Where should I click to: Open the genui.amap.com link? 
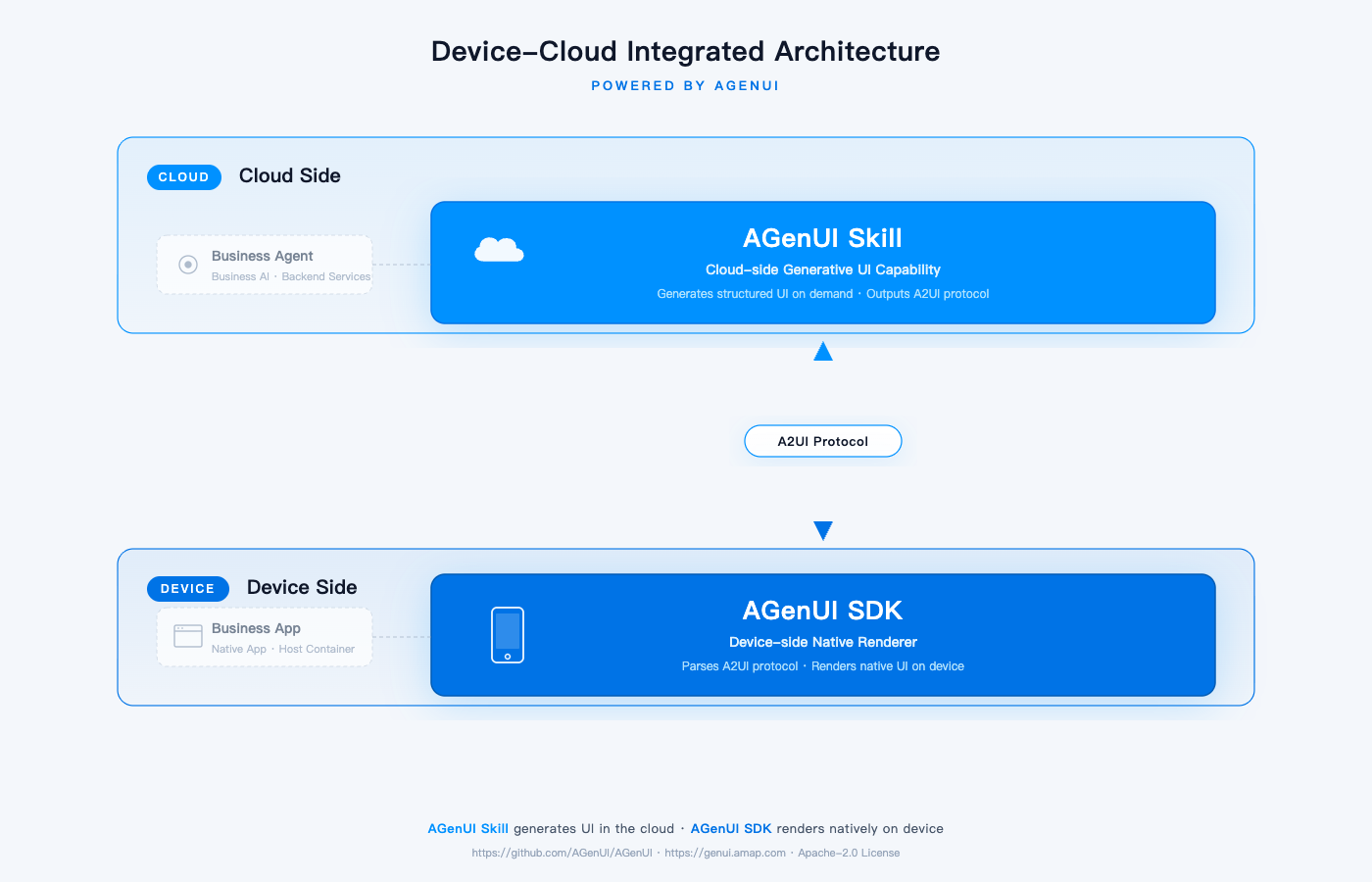(725, 853)
